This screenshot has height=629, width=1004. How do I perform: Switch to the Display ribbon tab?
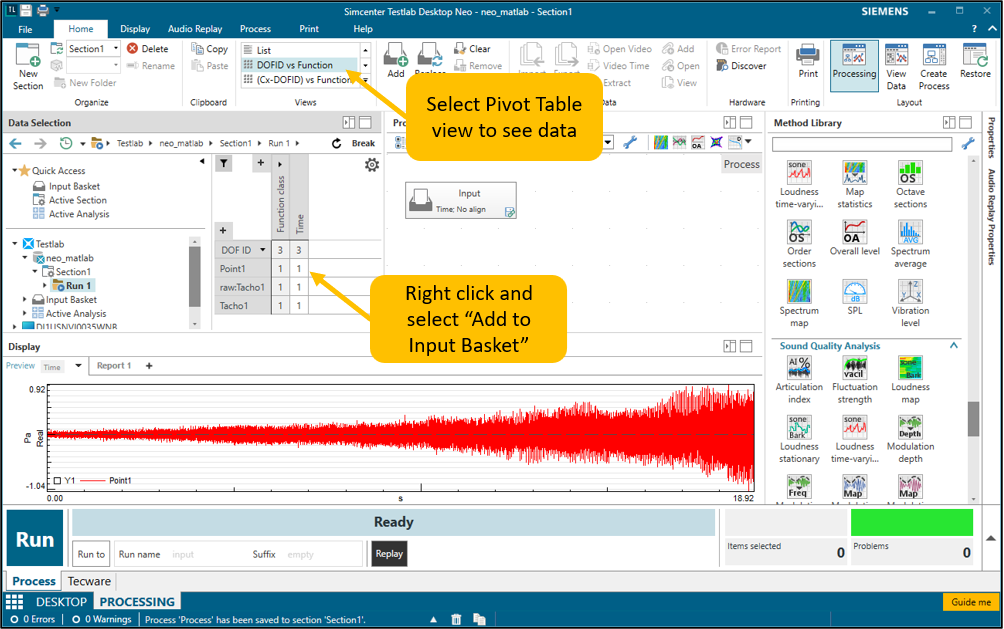tap(134, 29)
